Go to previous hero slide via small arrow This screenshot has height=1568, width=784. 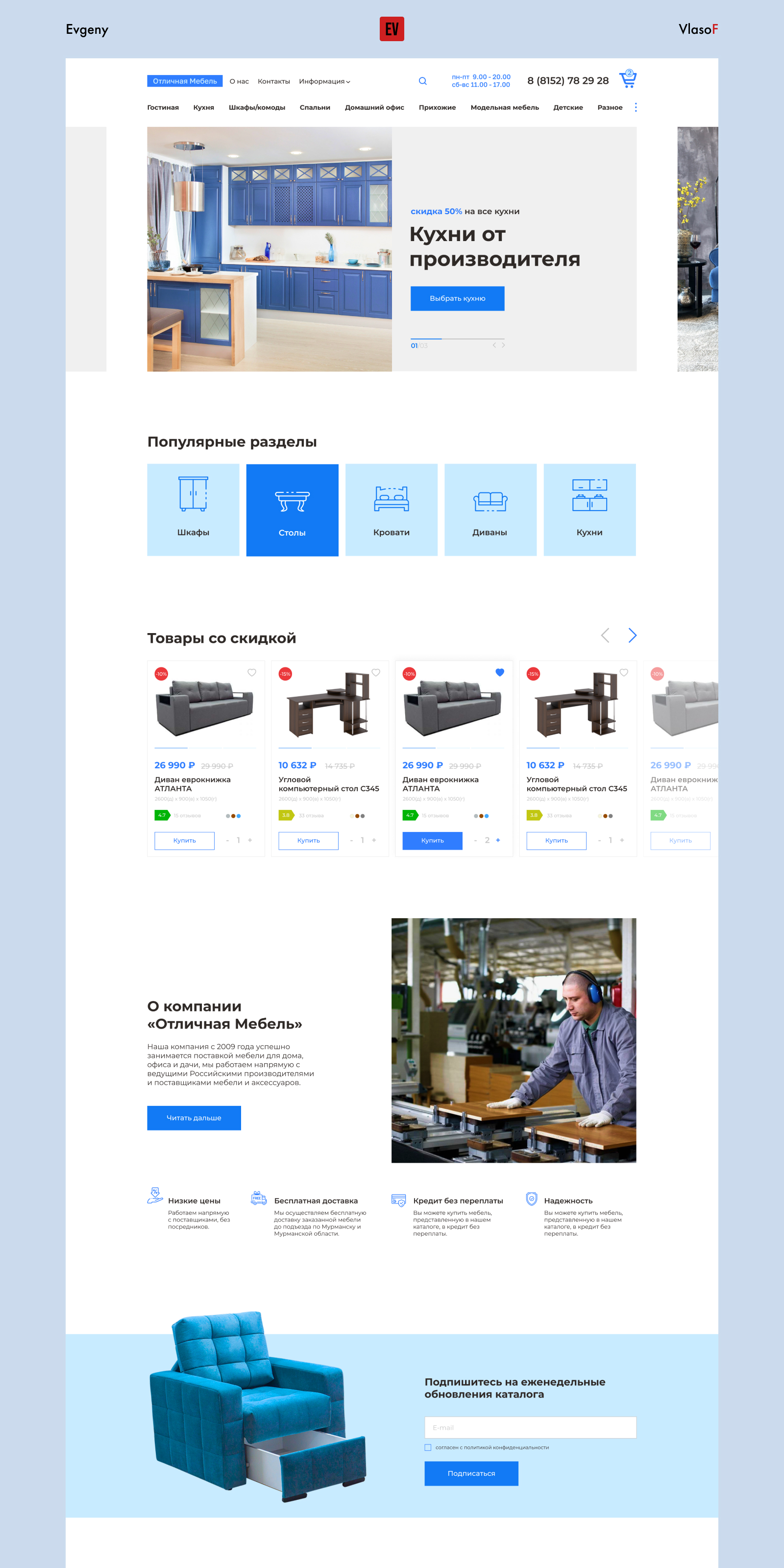click(494, 345)
